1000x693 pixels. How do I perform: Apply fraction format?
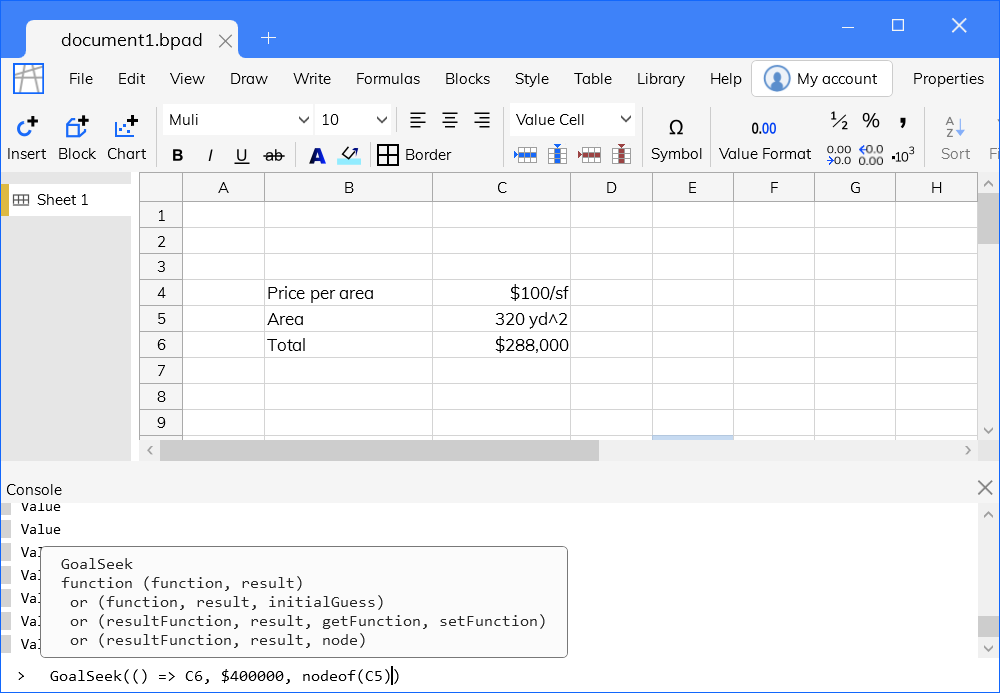pyautogui.click(x=839, y=120)
